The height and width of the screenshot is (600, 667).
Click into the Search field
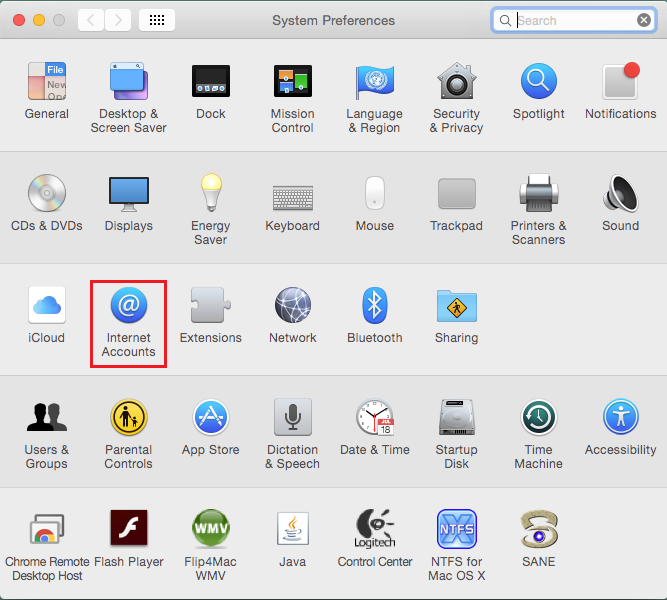(x=574, y=20)
